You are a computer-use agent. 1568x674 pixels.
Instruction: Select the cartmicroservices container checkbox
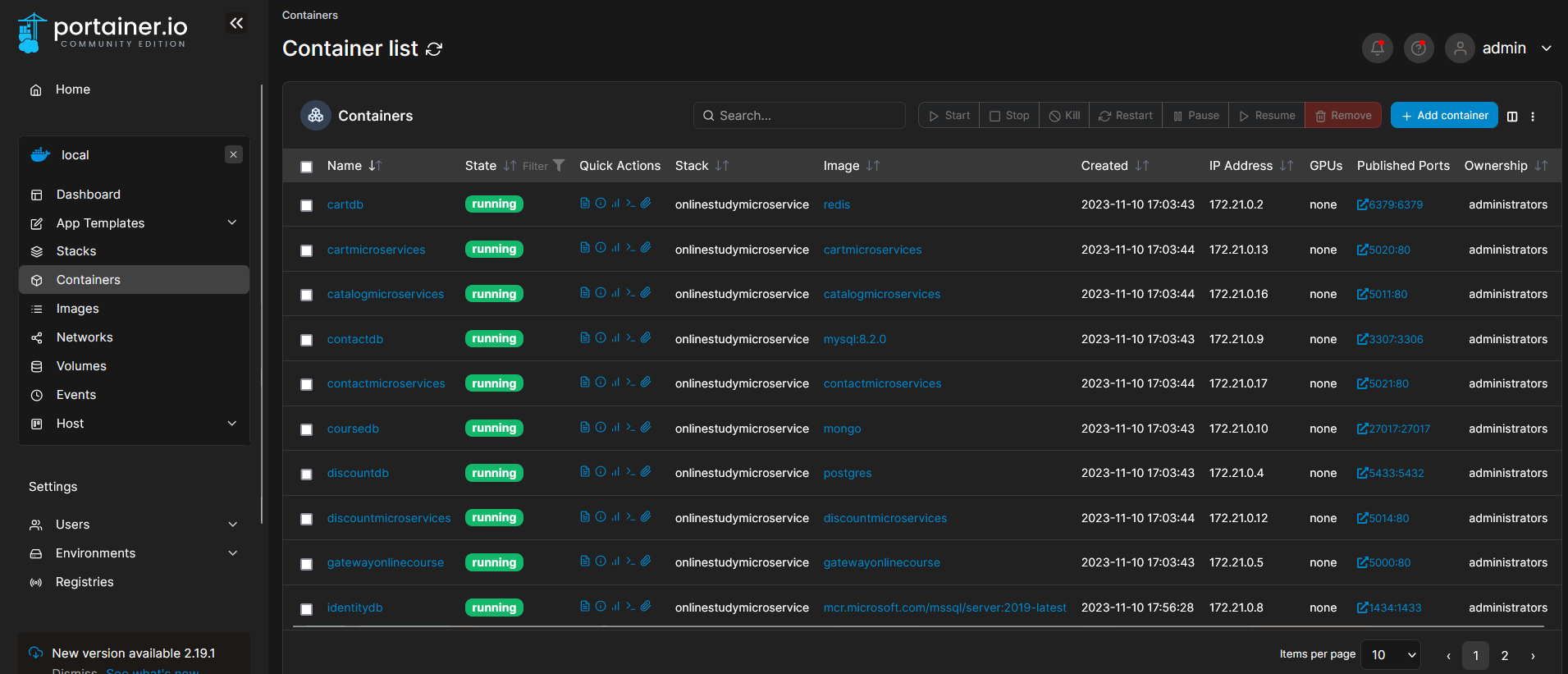pos(307,250)
